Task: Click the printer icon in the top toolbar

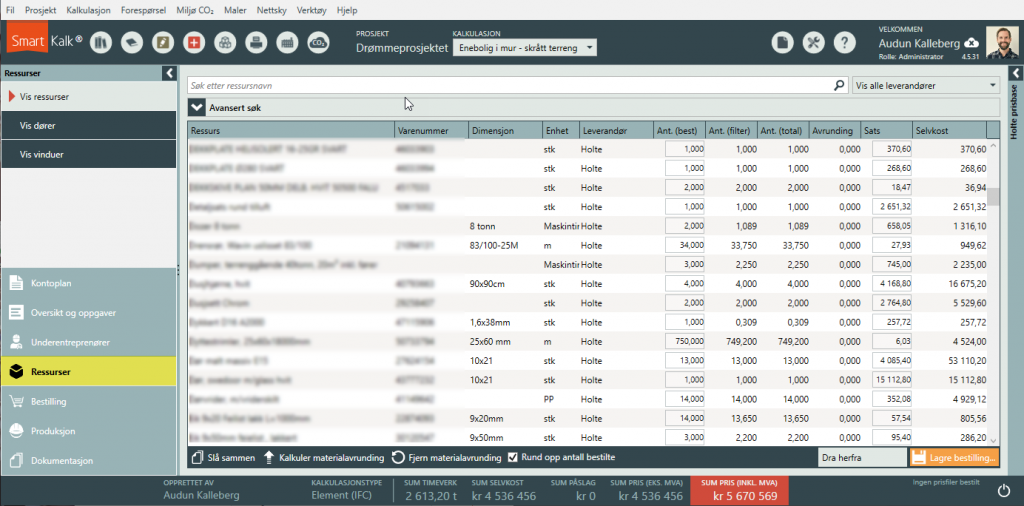Action: tap(256, 43)
